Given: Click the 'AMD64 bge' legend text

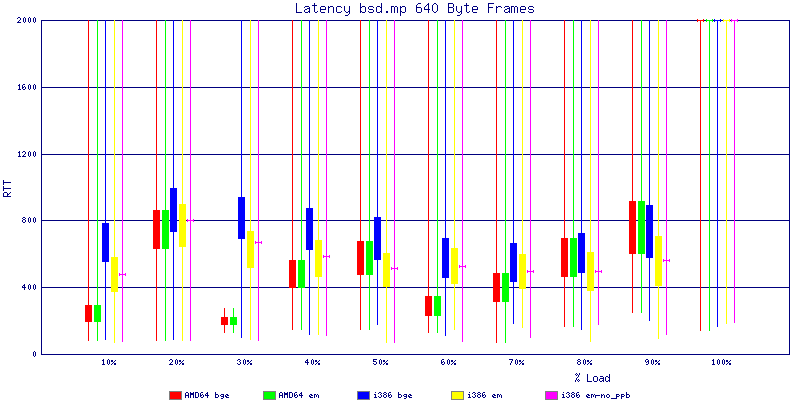Looking at the screenshot, I should click(207, 395).
